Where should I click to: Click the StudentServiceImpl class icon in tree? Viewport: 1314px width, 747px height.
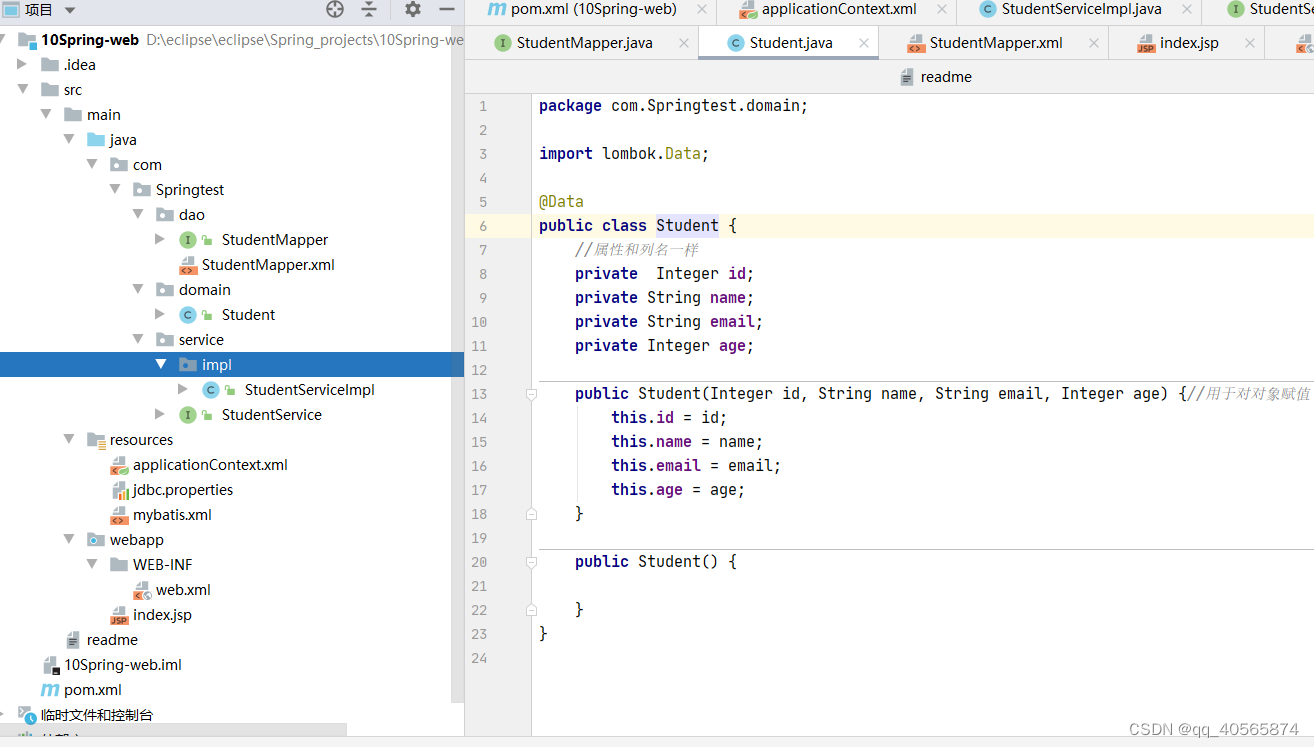tap(211, 390)
